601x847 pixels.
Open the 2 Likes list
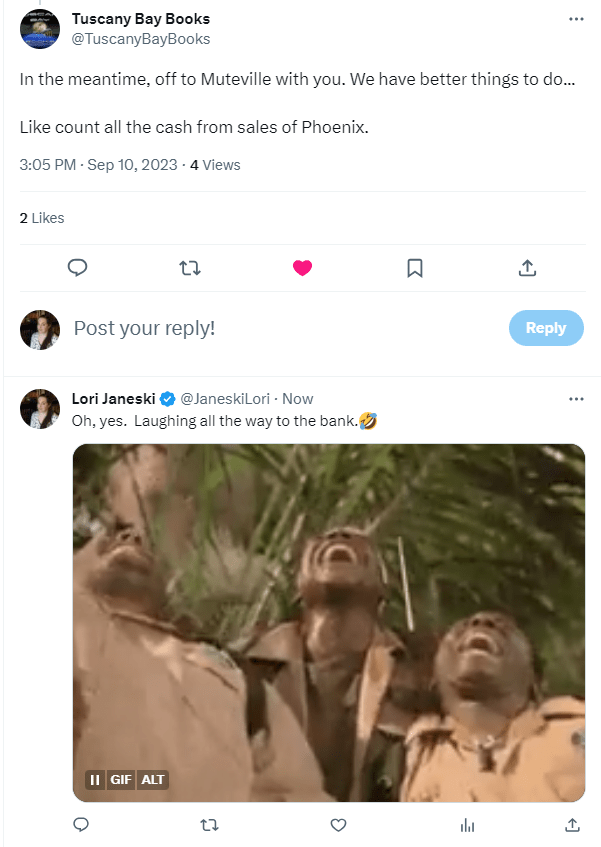click(x=42, y=218)
